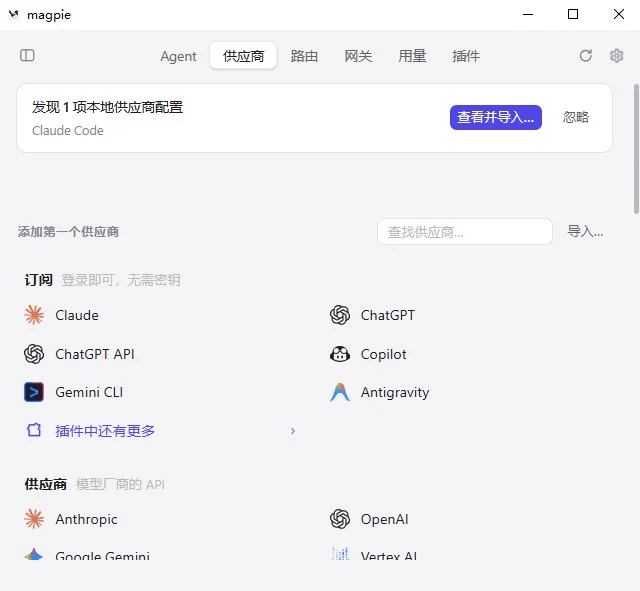Click the ChatGPT knot logo icon
This screenshot has height=591, width=640.
[x=340, y=315]
